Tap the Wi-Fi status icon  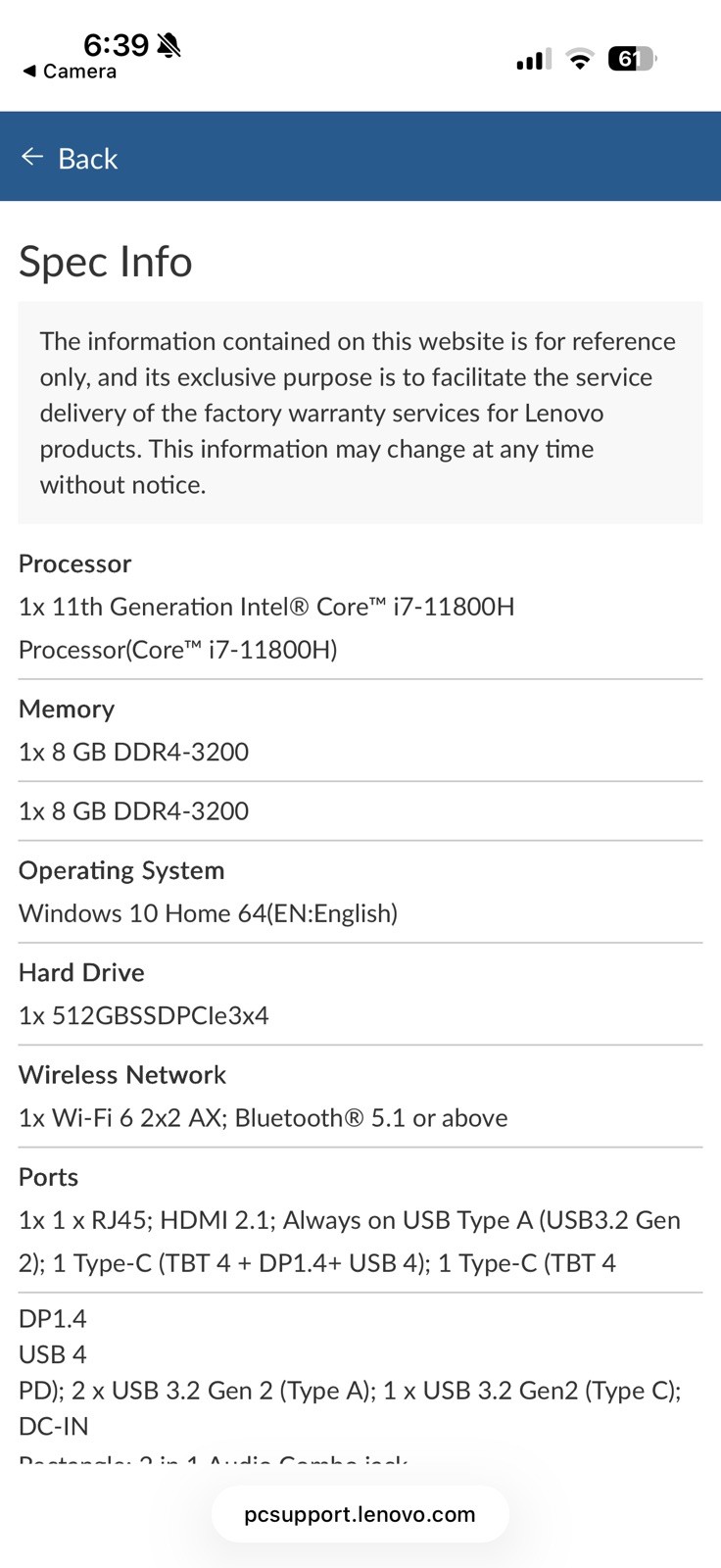click(581, 60)
